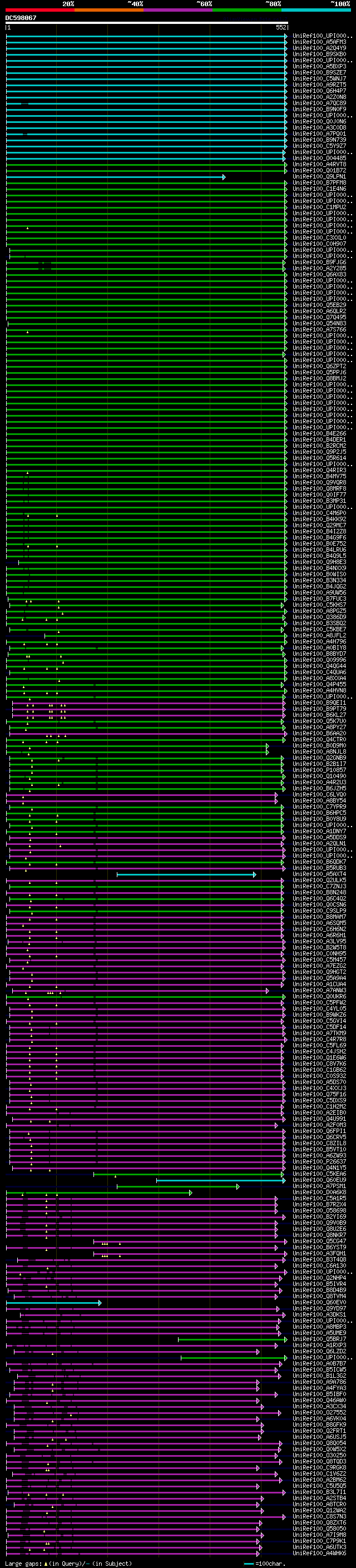
Task: Open hit UniRef100_Q09996
Action: coord(319,660)
